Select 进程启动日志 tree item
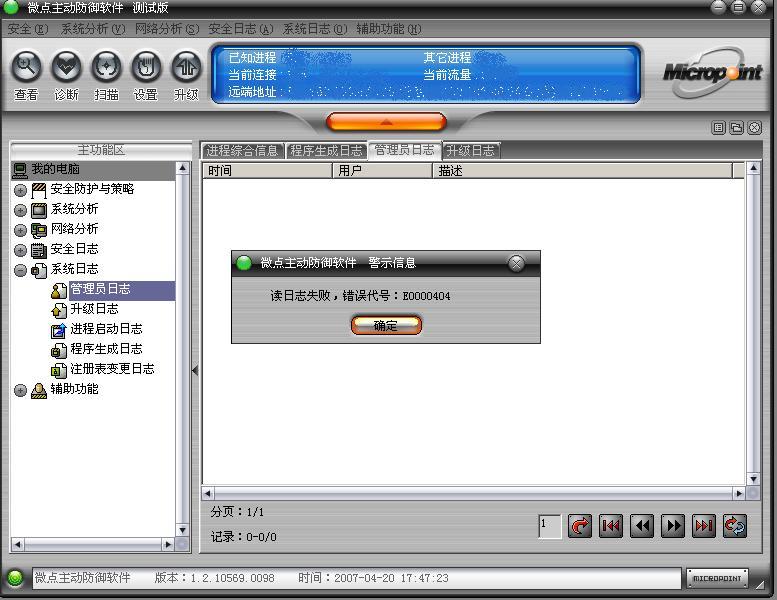Image resolution: width=777 pixels, height=600 pixels. coord(106,329)
